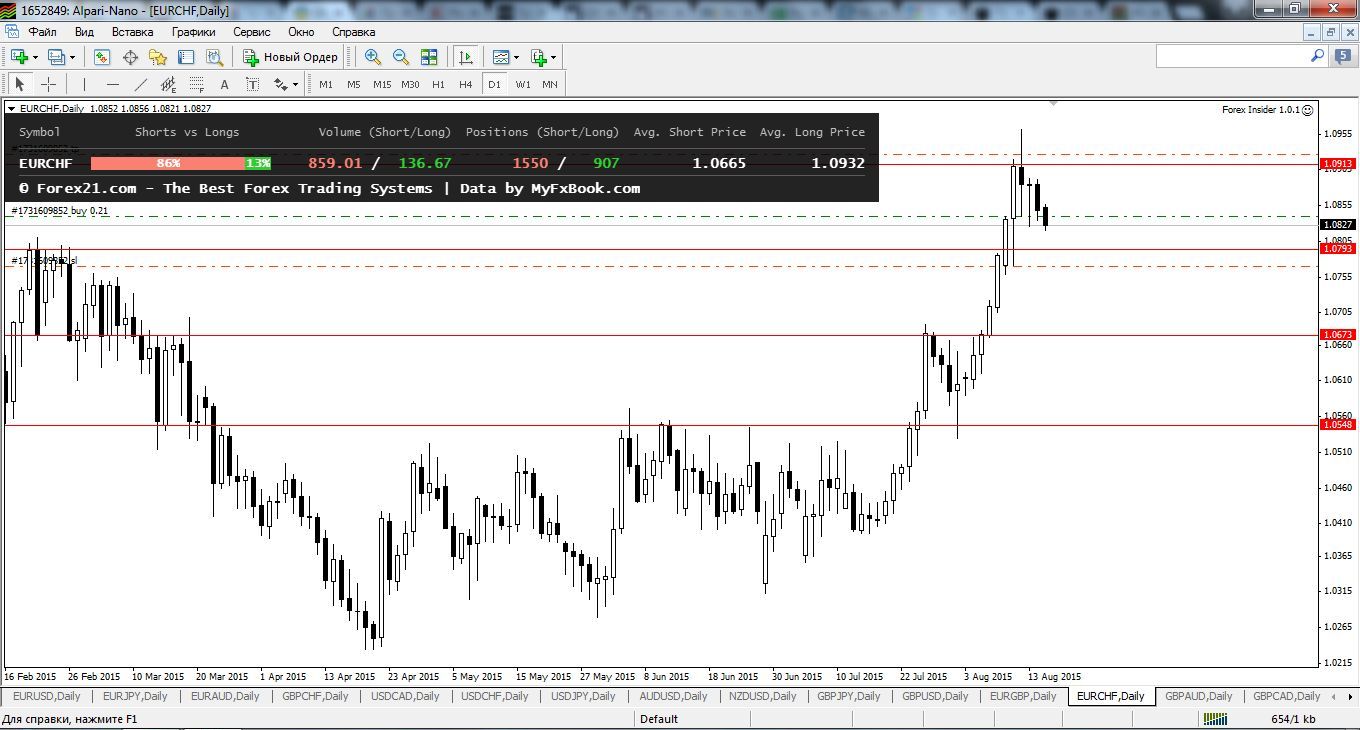
Task: Show the Market Watch panel
Action: click(101, 57)
